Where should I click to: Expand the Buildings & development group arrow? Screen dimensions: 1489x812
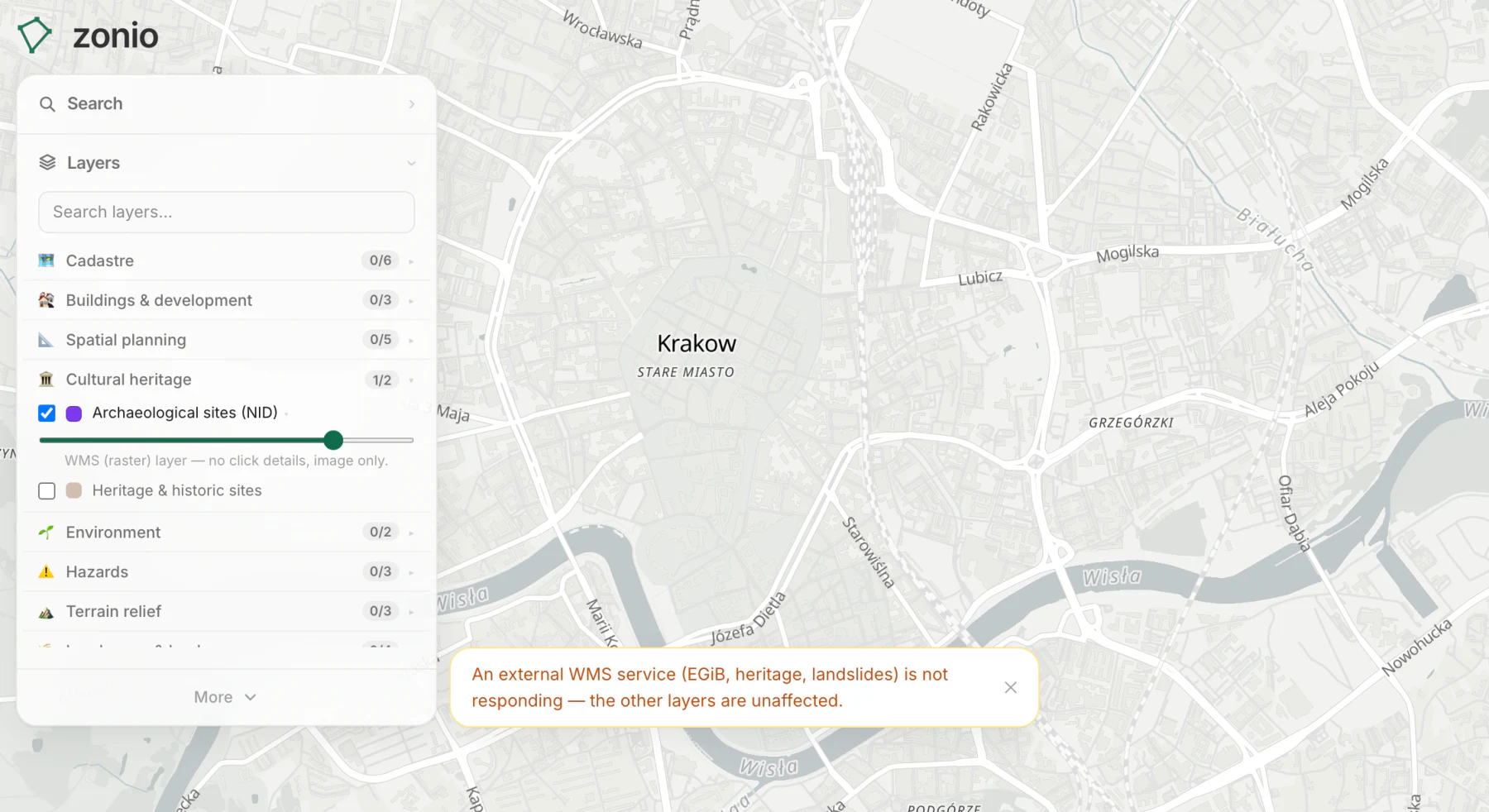tap(411, 301)
